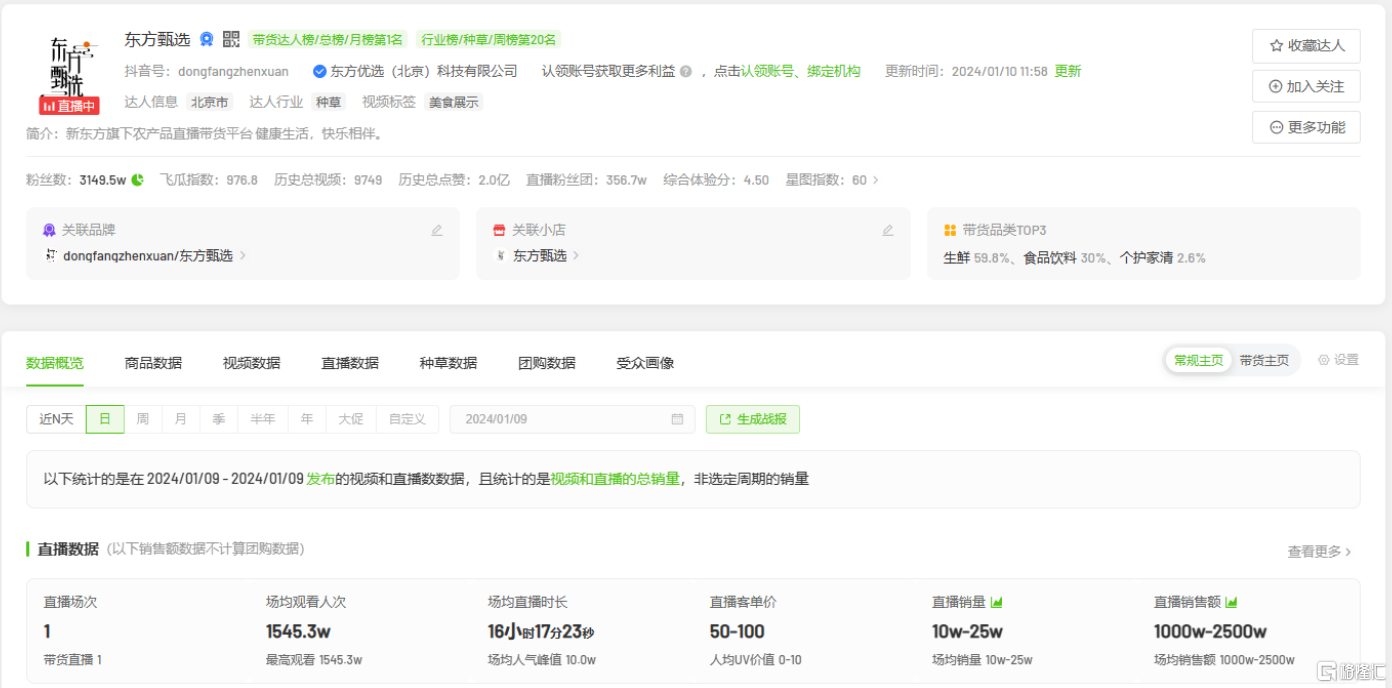Screen dimensions: 1392x688
Task: Click 生成战报 button
Action: [x=753, y=419]
